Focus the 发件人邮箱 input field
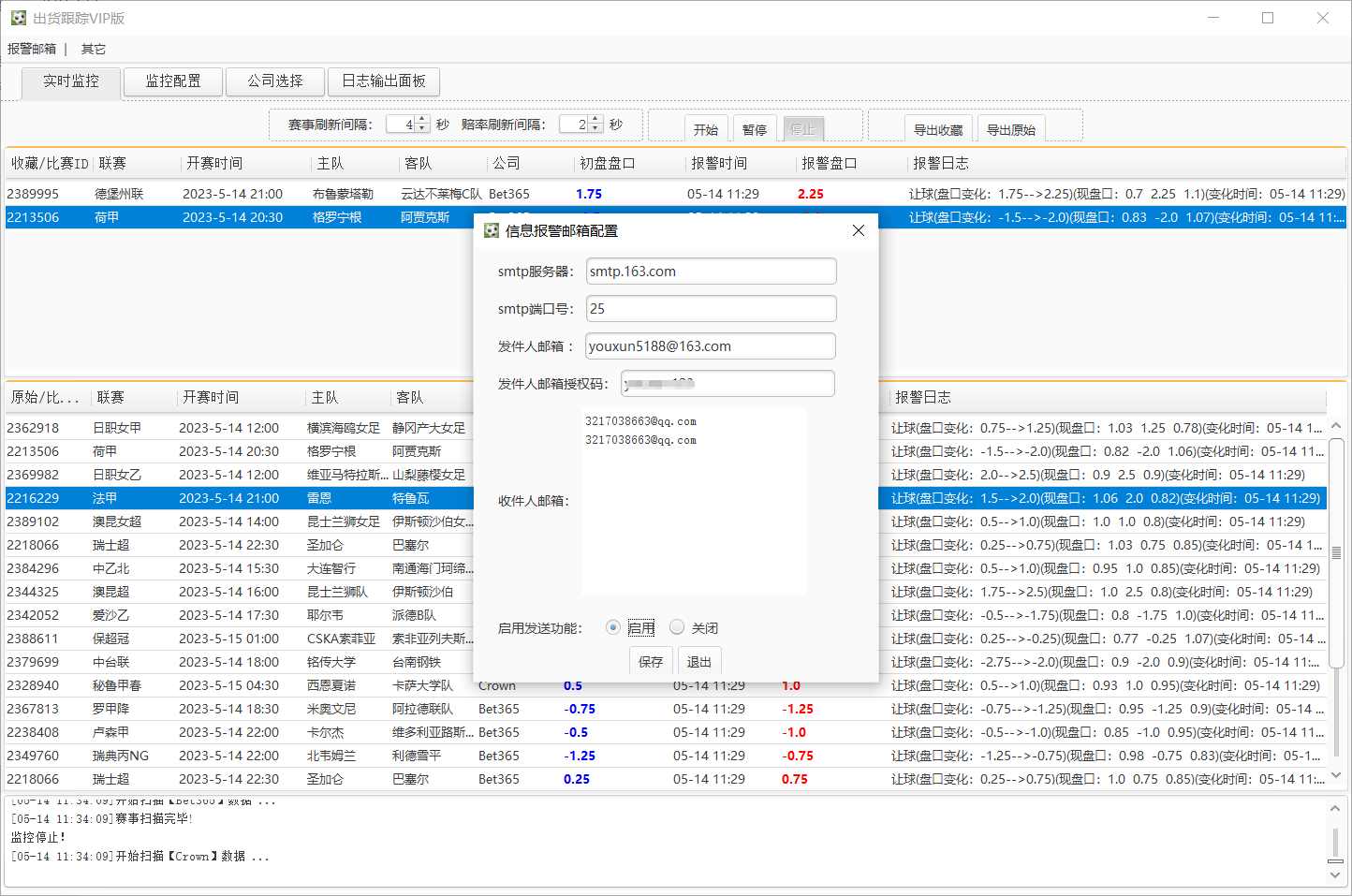This screenshot has width=1352, height=896. click(x=710, y=346)
